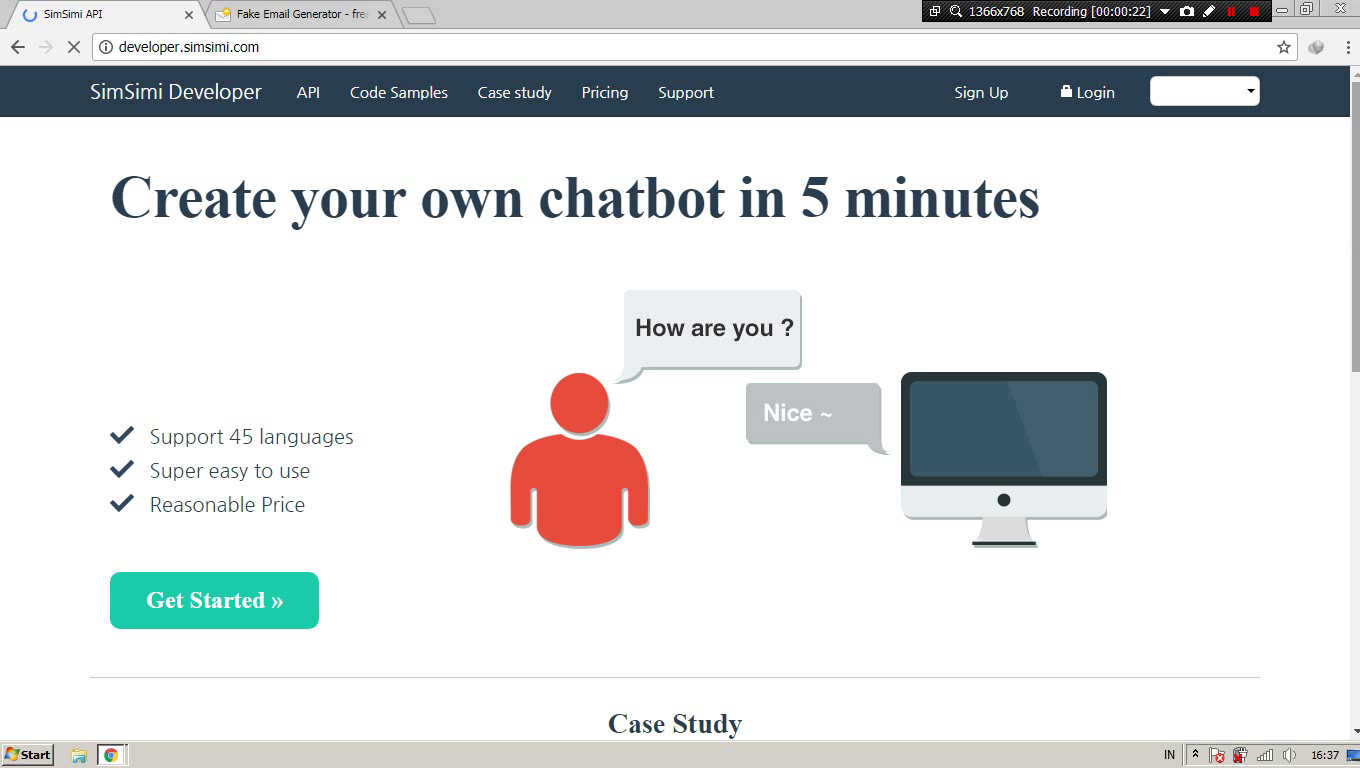The image size is (1360, 768).
Task: Select the 'Super easy to use' text
Action: 230,471
